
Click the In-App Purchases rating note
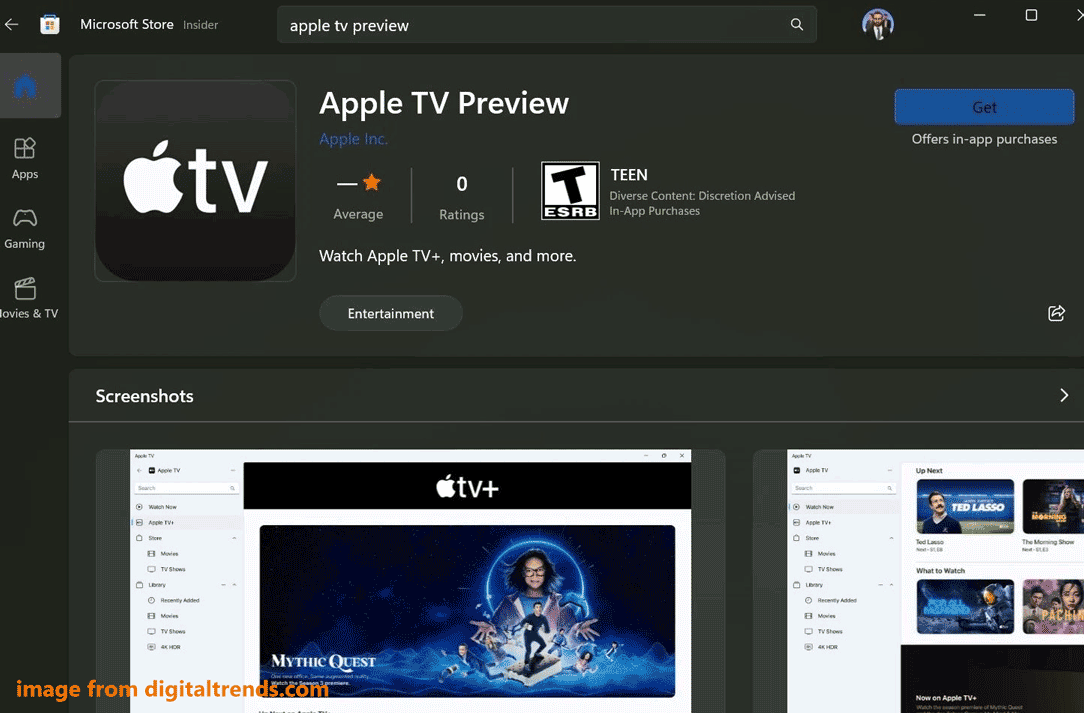coord(655,211)
